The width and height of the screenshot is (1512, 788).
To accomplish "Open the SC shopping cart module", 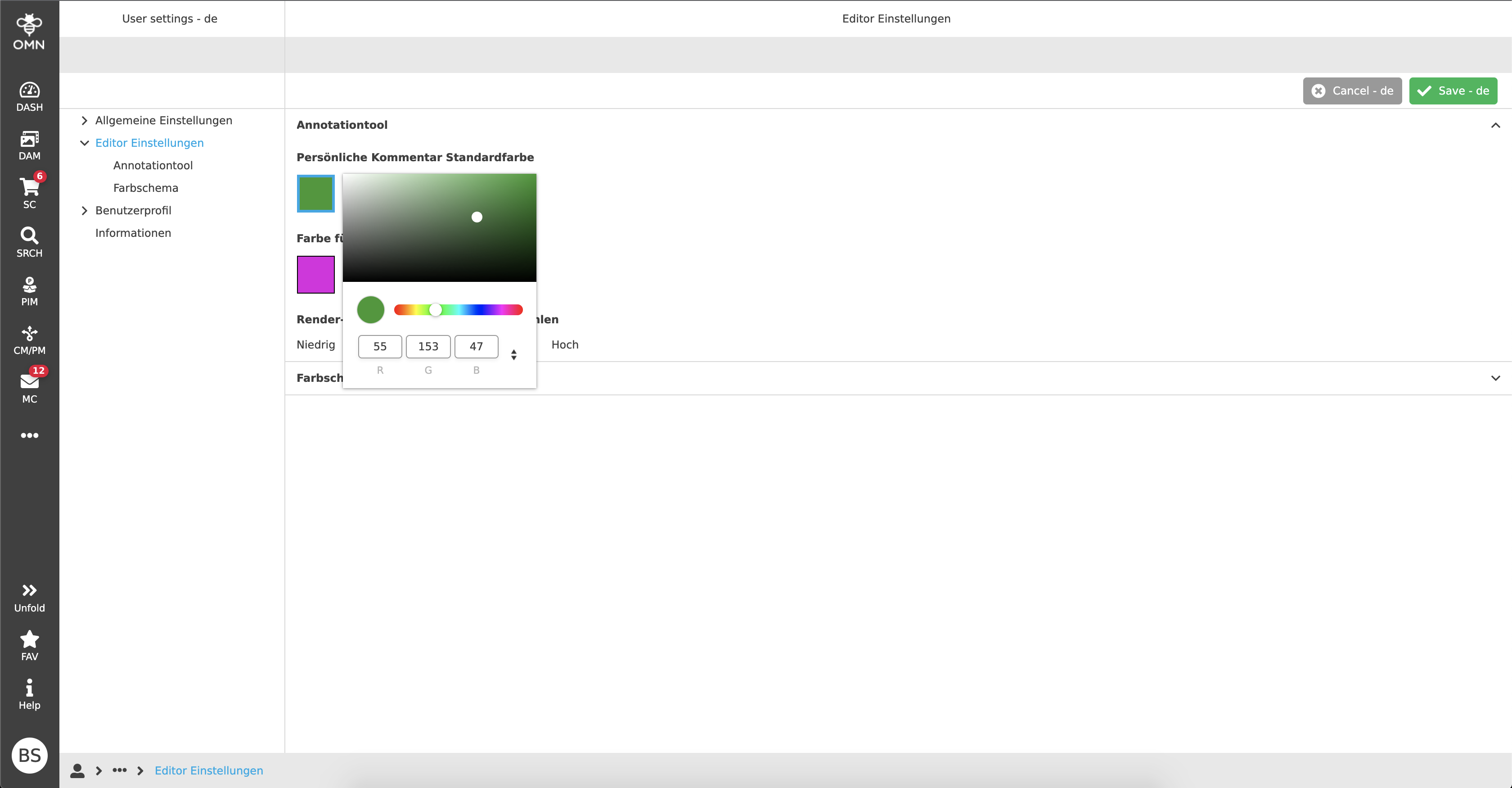I will pos(29,191).
